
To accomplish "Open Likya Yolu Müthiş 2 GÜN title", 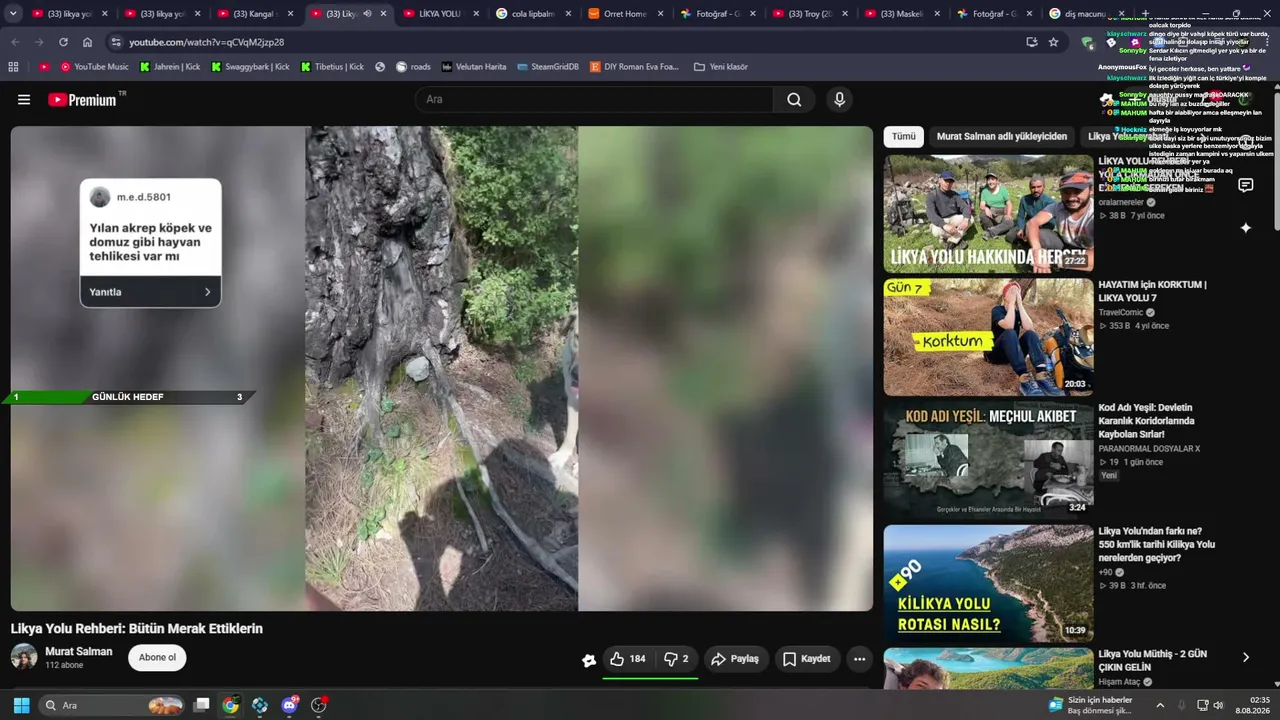I will point(1153,661).
